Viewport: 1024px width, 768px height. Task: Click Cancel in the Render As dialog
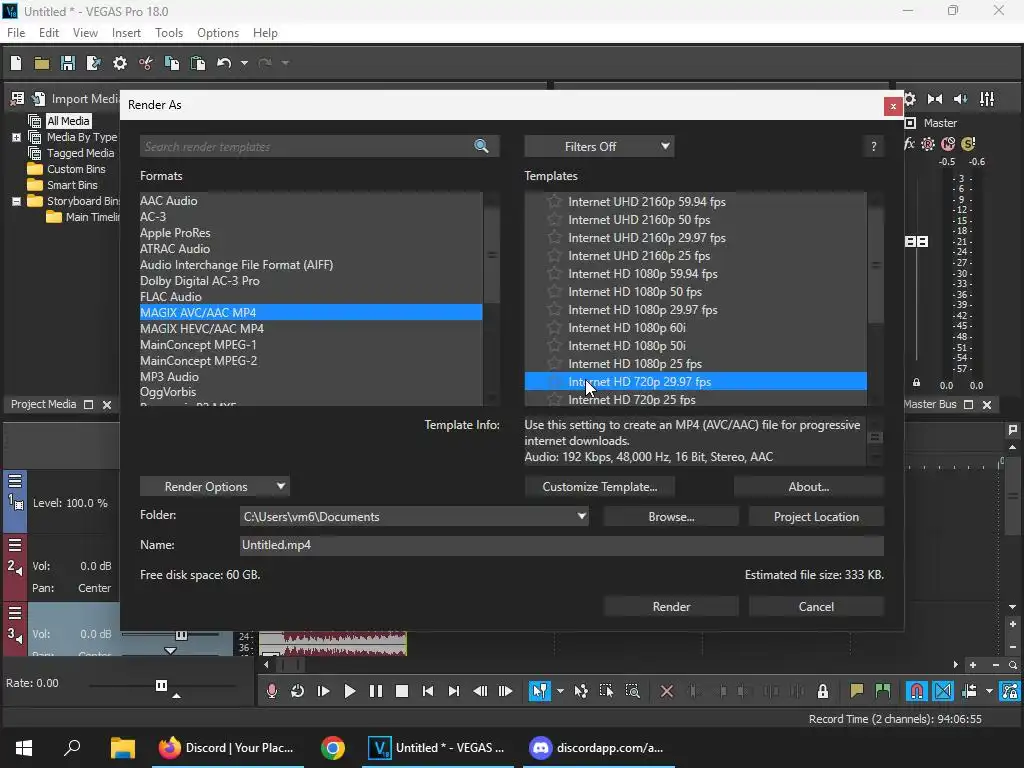point(816,607)
